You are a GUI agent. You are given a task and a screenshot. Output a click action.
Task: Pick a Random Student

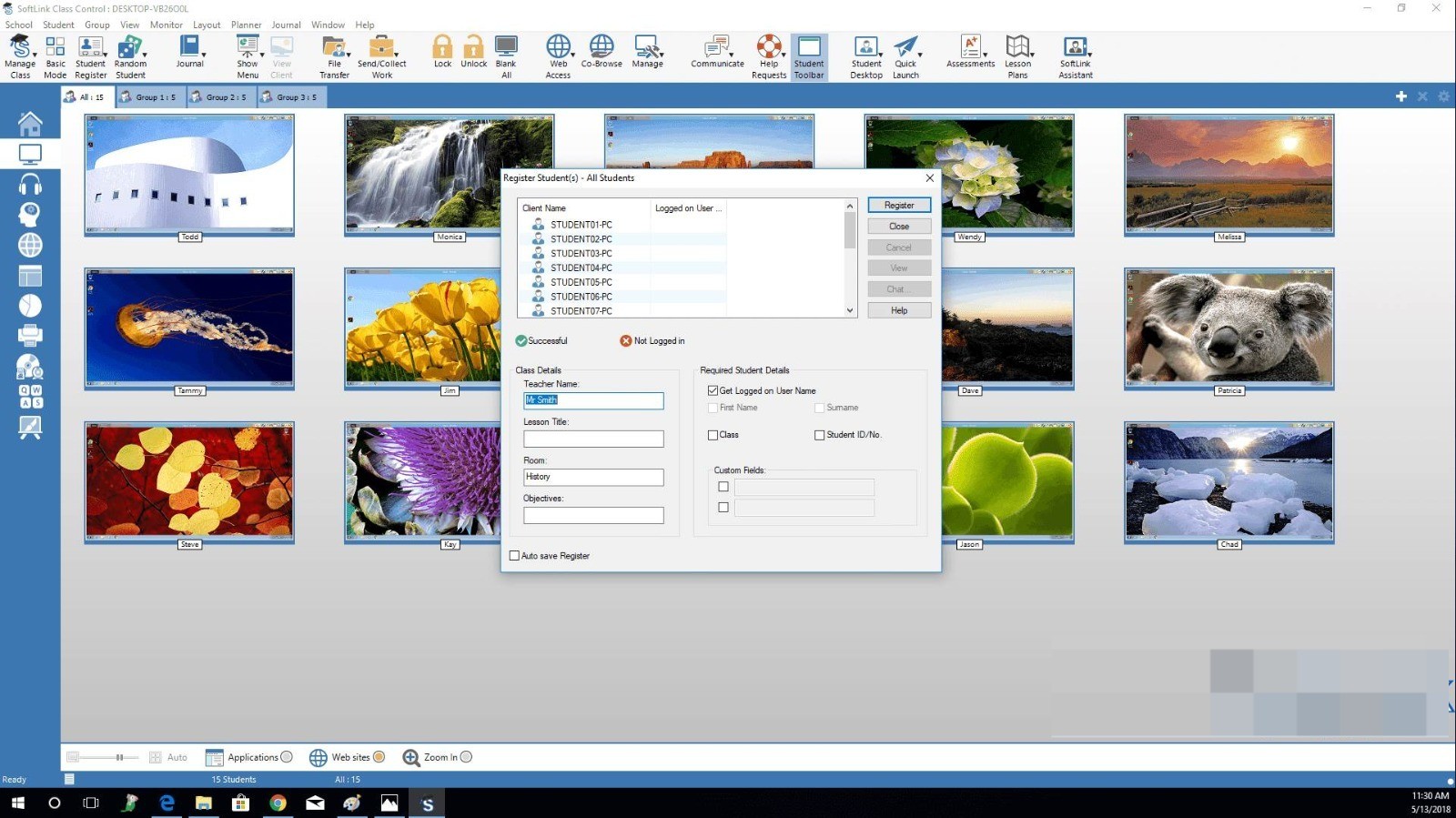130,56
